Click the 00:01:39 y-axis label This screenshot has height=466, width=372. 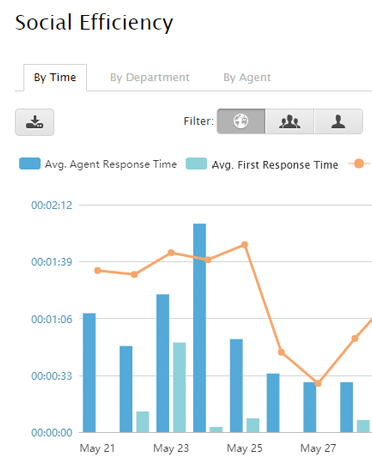pos(52,262)
